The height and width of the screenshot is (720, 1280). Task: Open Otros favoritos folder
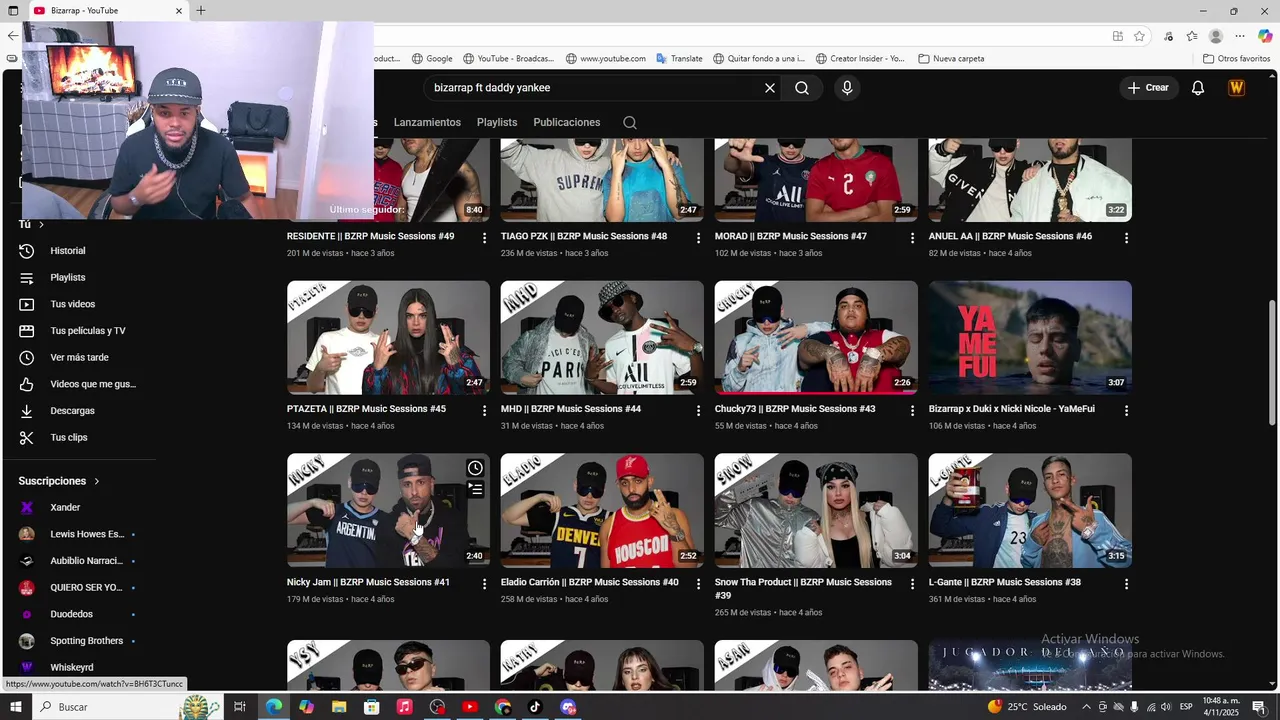[x=1236, y=59]
